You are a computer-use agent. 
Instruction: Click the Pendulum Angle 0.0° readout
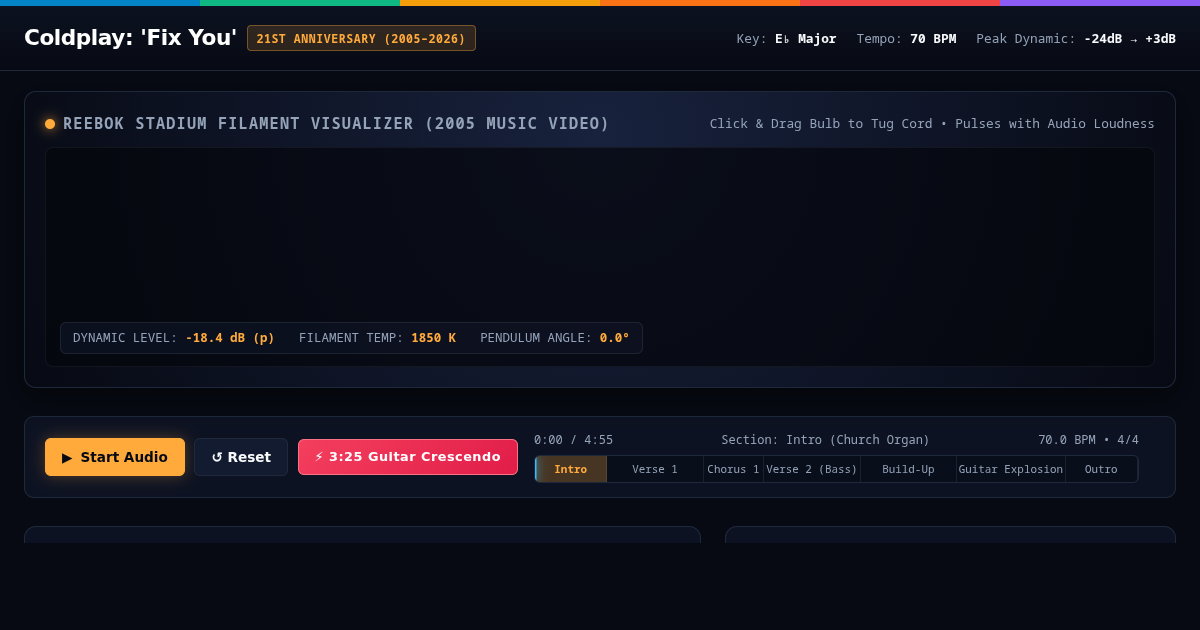[555, 338]
